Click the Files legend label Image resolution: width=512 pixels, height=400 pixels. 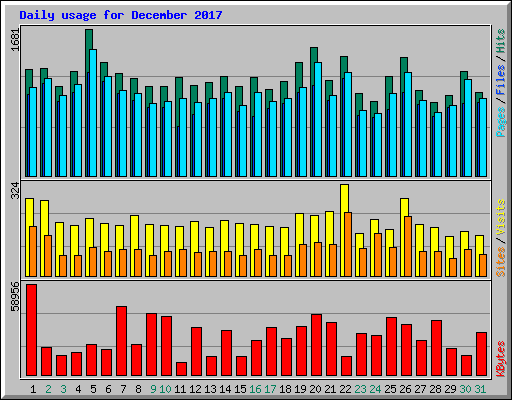pos(501,80)
